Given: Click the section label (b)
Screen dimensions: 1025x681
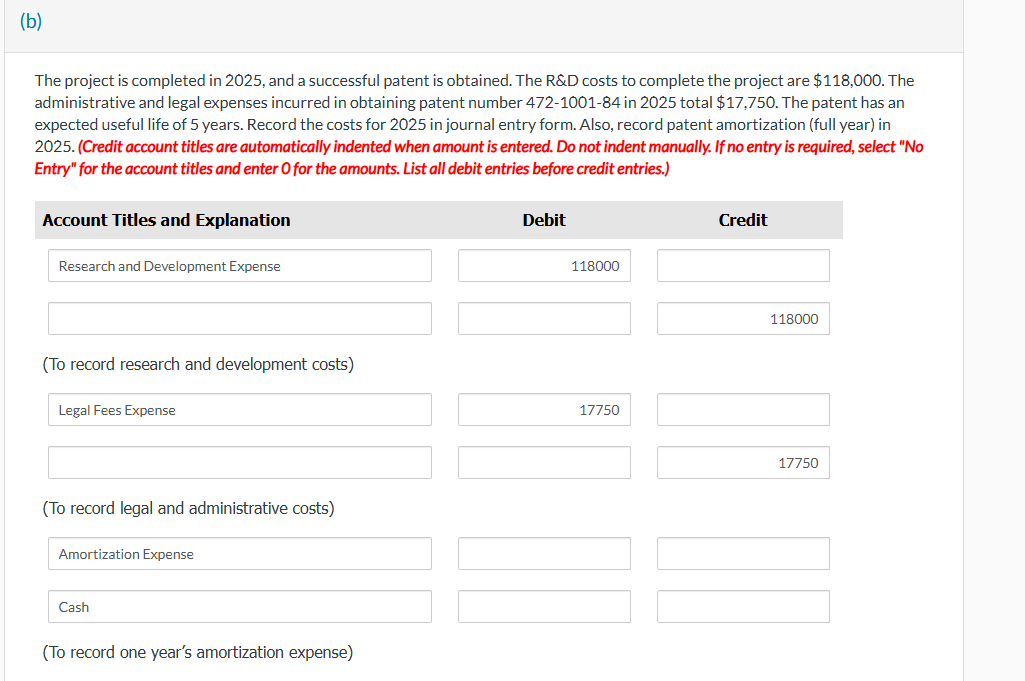Looking at the screenshot, I should (x=30, y=21).
